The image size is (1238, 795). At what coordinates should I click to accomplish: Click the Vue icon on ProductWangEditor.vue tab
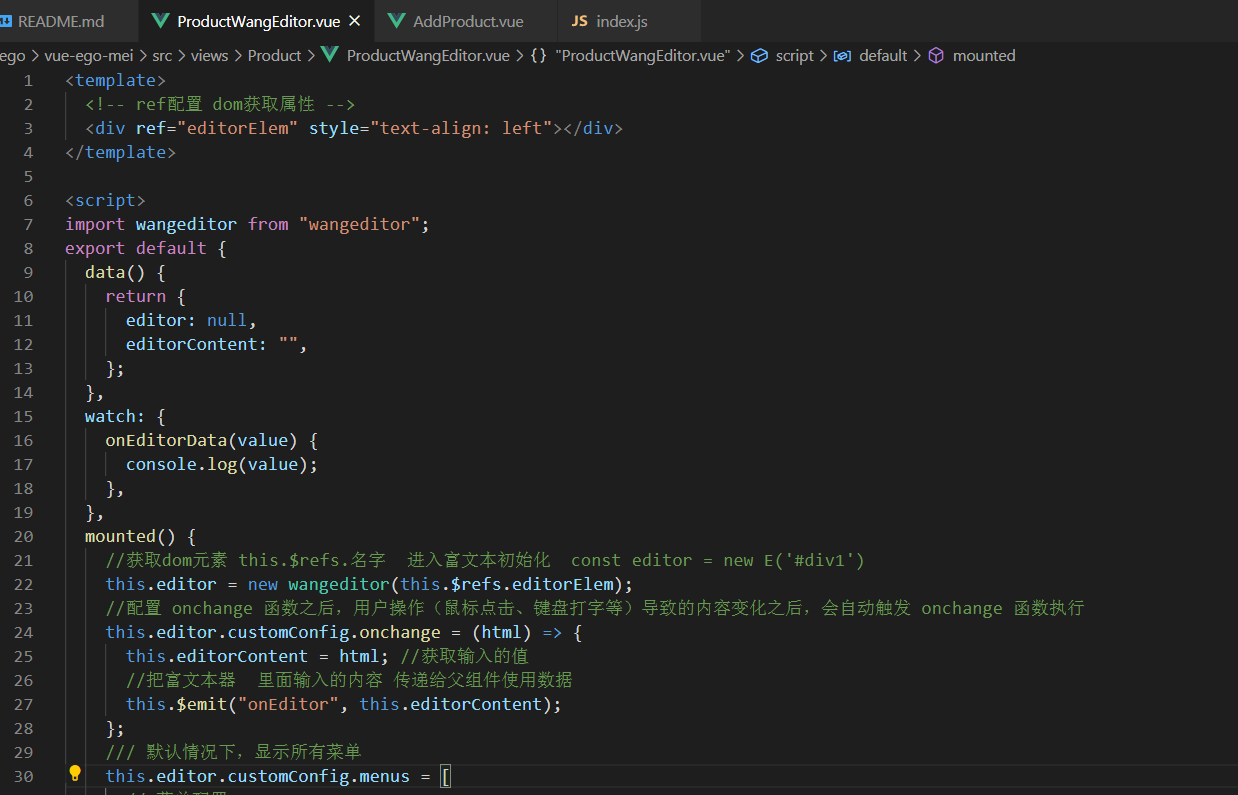click(160, 19)
